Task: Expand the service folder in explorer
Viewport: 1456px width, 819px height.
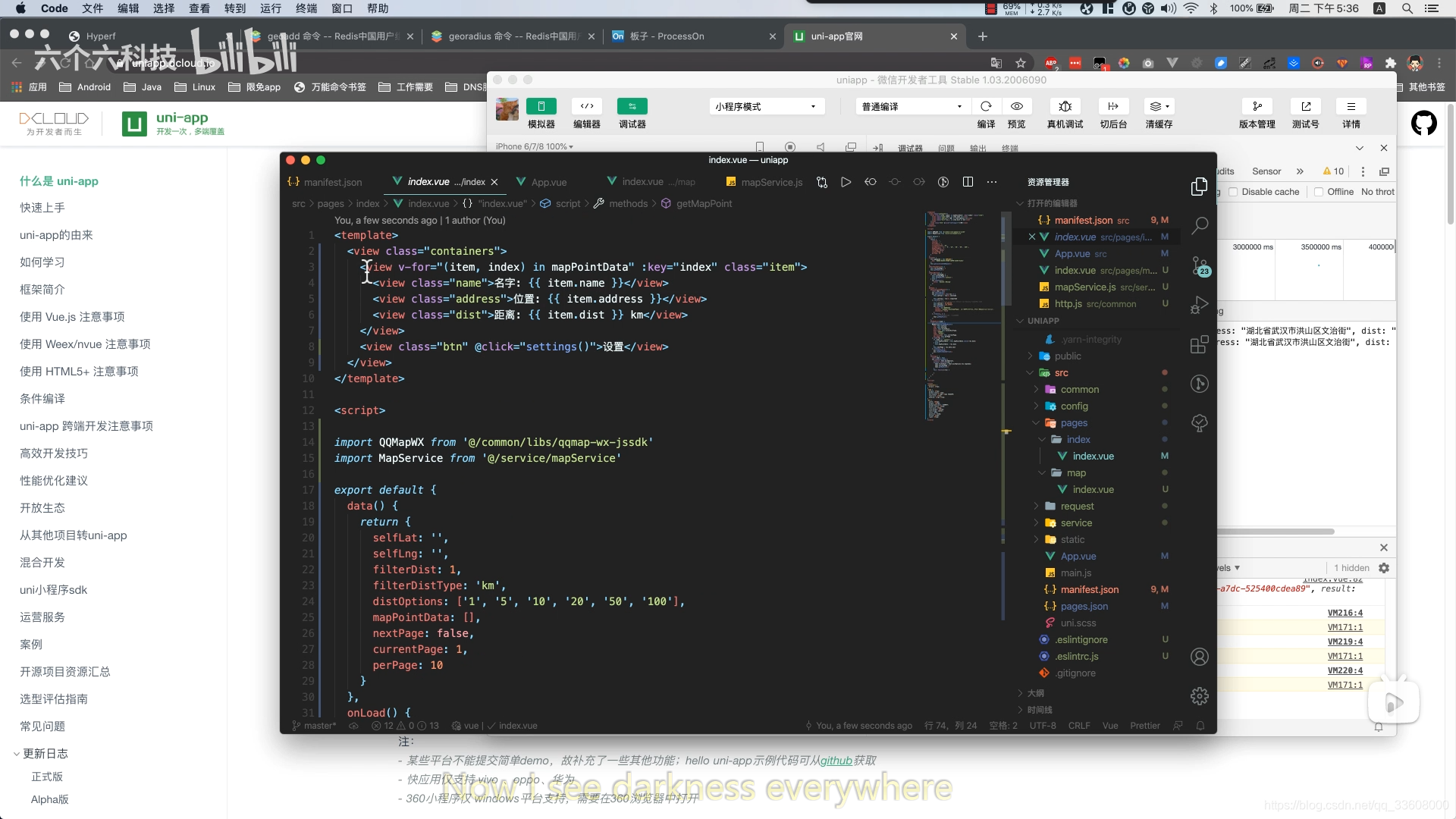Action: (x=1076, y=522)
